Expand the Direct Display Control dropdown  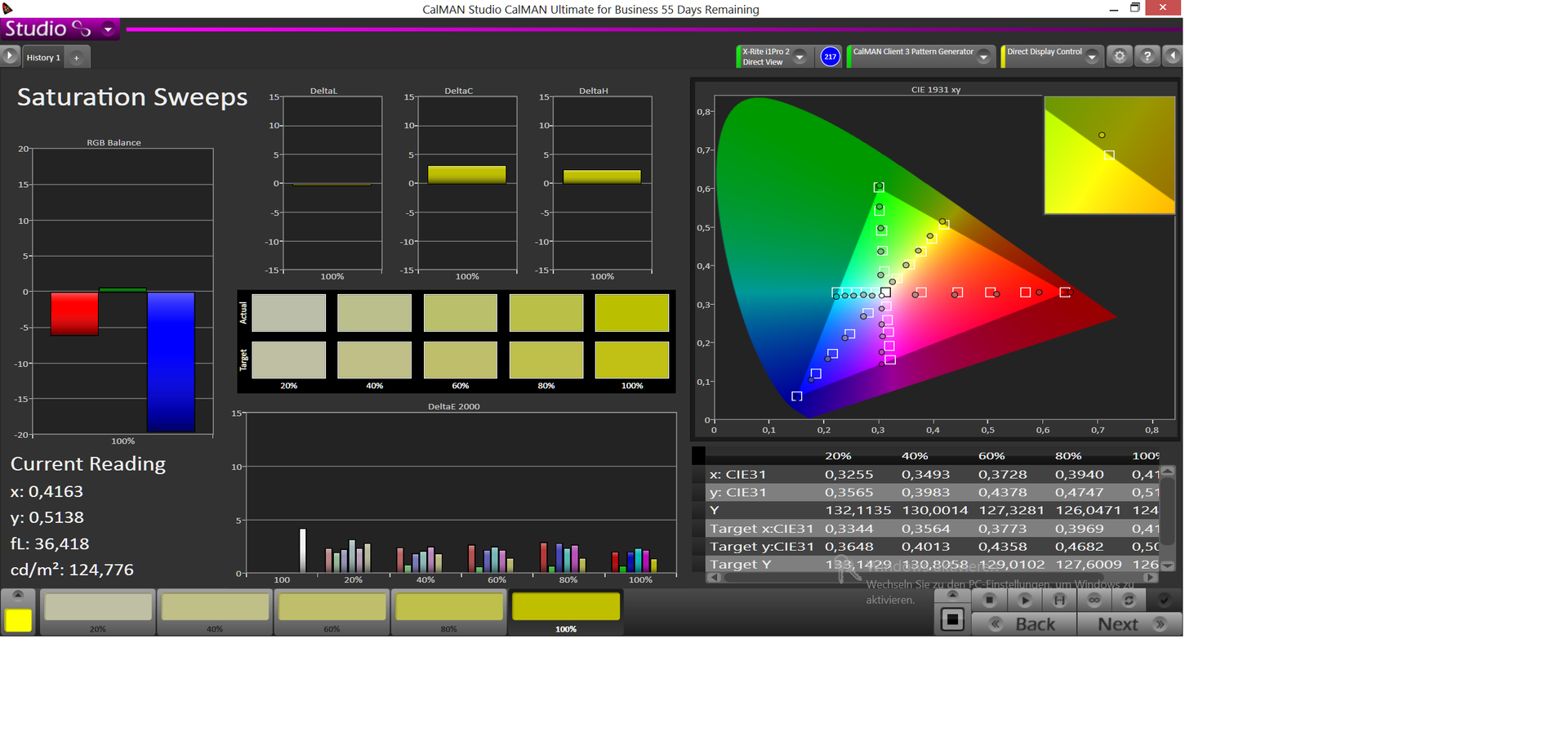coord(1092,56)
